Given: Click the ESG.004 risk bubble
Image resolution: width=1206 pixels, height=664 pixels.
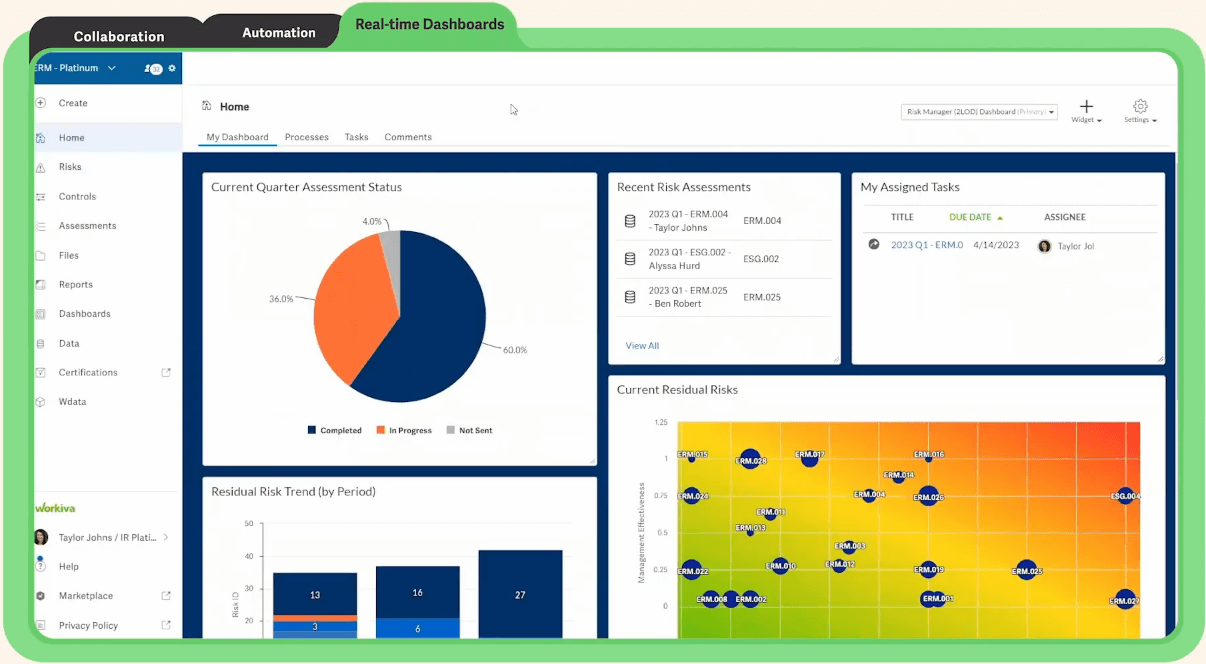Looking at the screenshot, I should tap(1126, 495).
